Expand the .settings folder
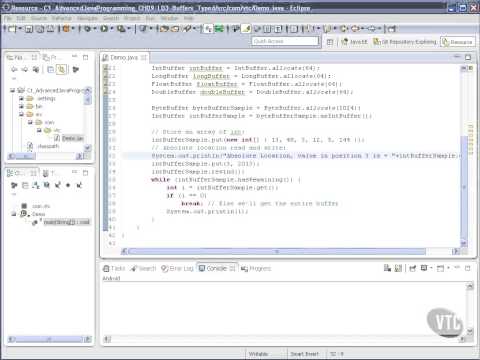Screen dimensions: 480x360 (21, 98)
